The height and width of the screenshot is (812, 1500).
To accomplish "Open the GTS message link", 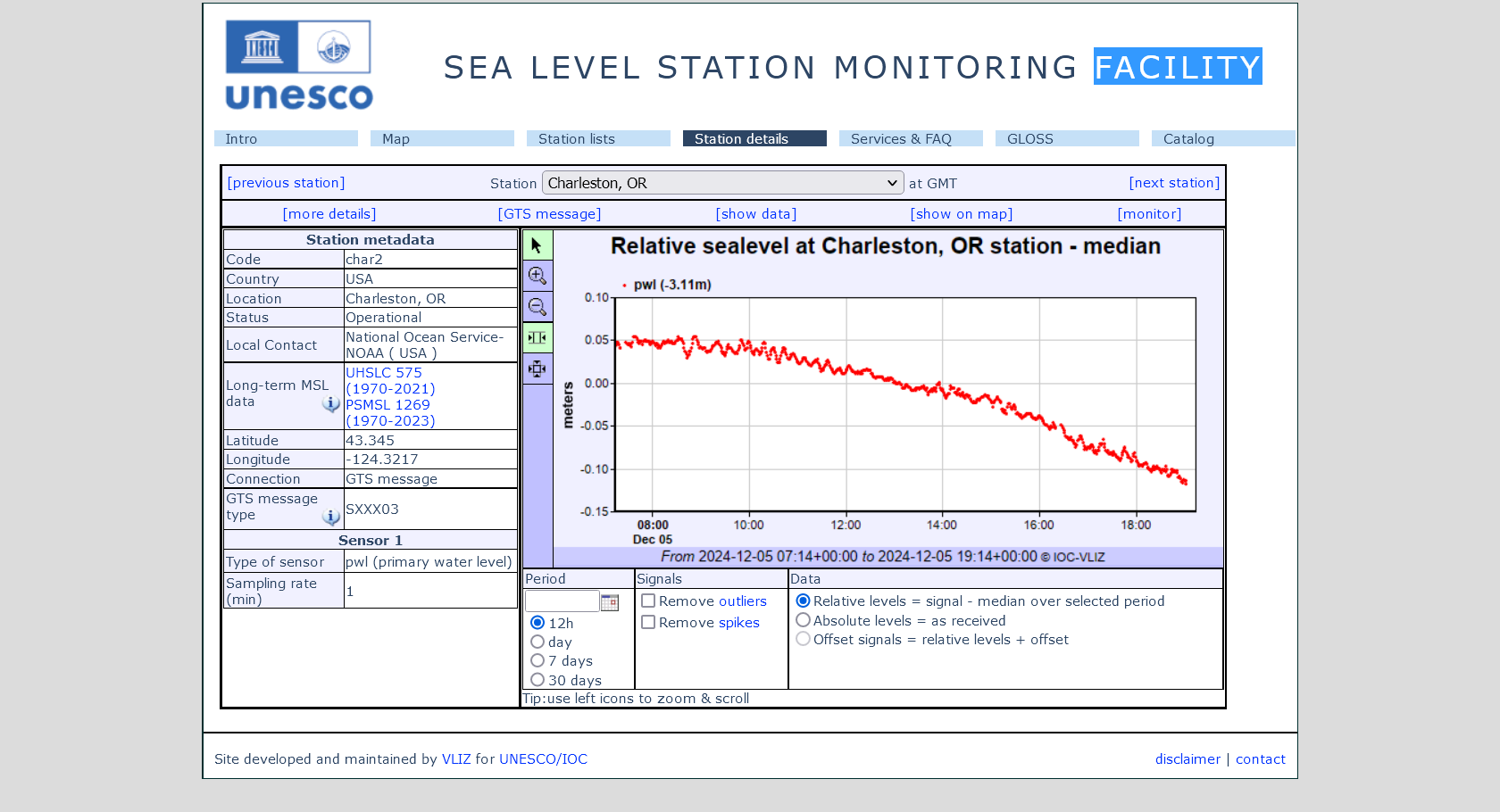I will pyautogui.click(x=549, y=214).
